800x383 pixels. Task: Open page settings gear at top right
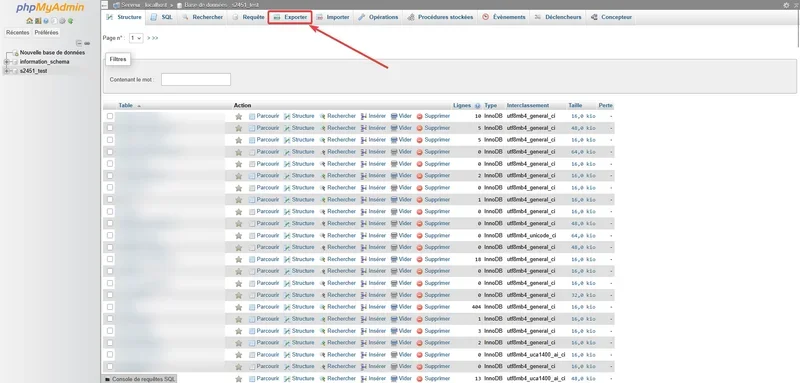[x=786, y=5]
